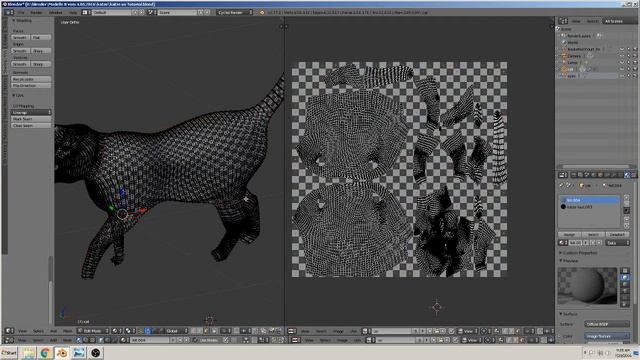The image size is (640, 360).
Task: Open the Global transform orientation dropdown
Action: [177, 331]
